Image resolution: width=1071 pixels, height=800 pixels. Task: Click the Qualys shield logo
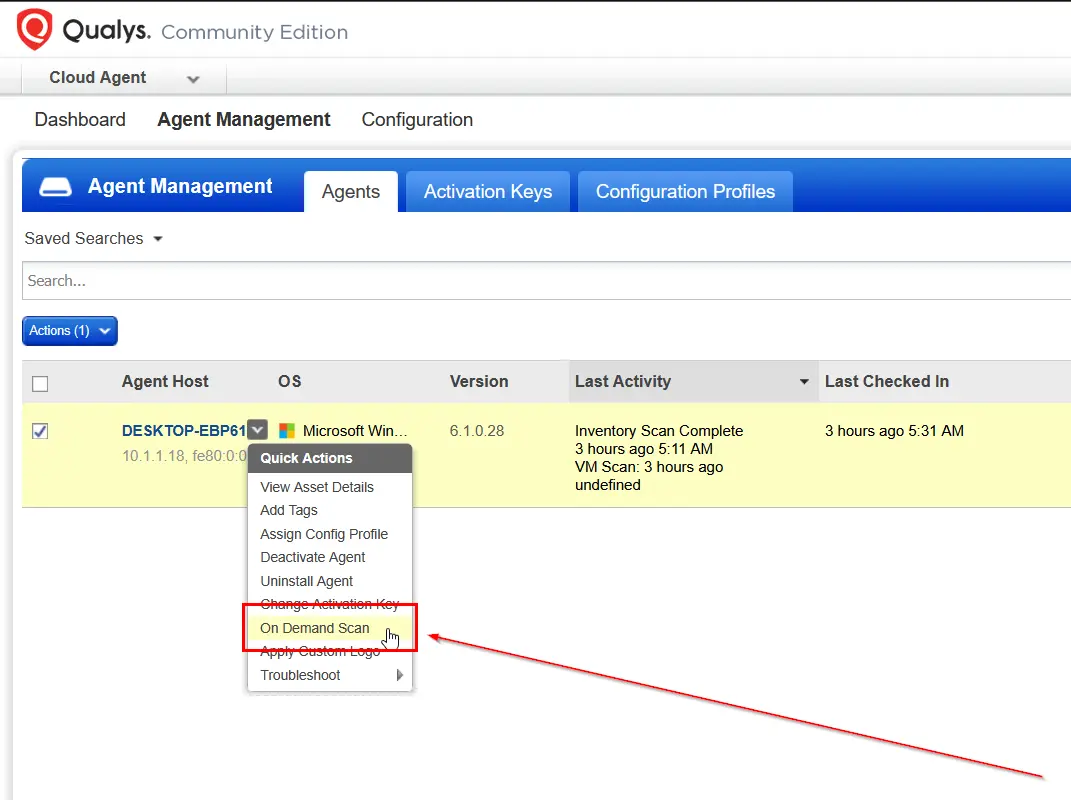pyautogui.click(x=35, y=29)
